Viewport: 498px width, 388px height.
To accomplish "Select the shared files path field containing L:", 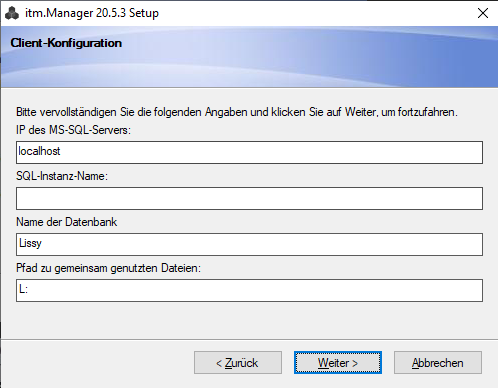I will [x=249, y=290].
